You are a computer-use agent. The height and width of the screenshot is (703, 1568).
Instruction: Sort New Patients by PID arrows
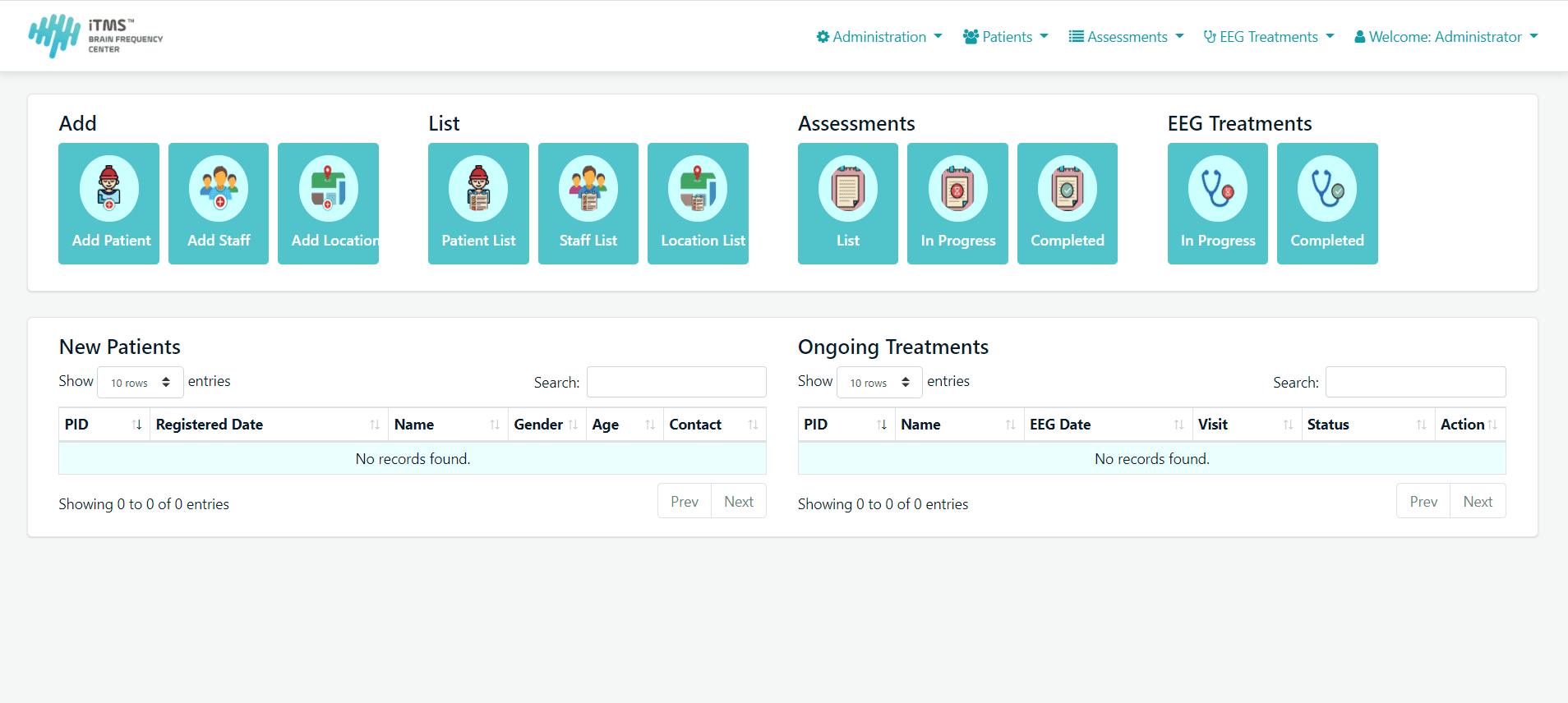(x=137, y=425)
